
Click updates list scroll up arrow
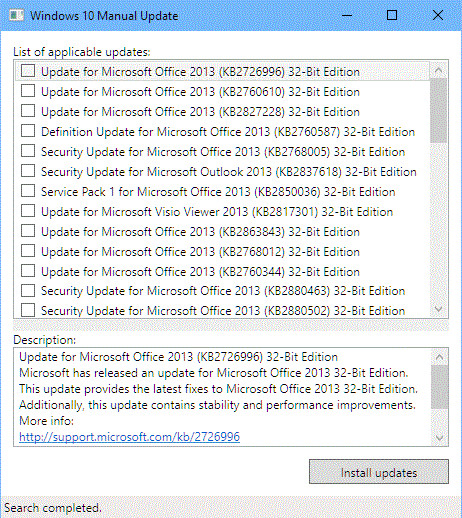click(x=439, y=70)
